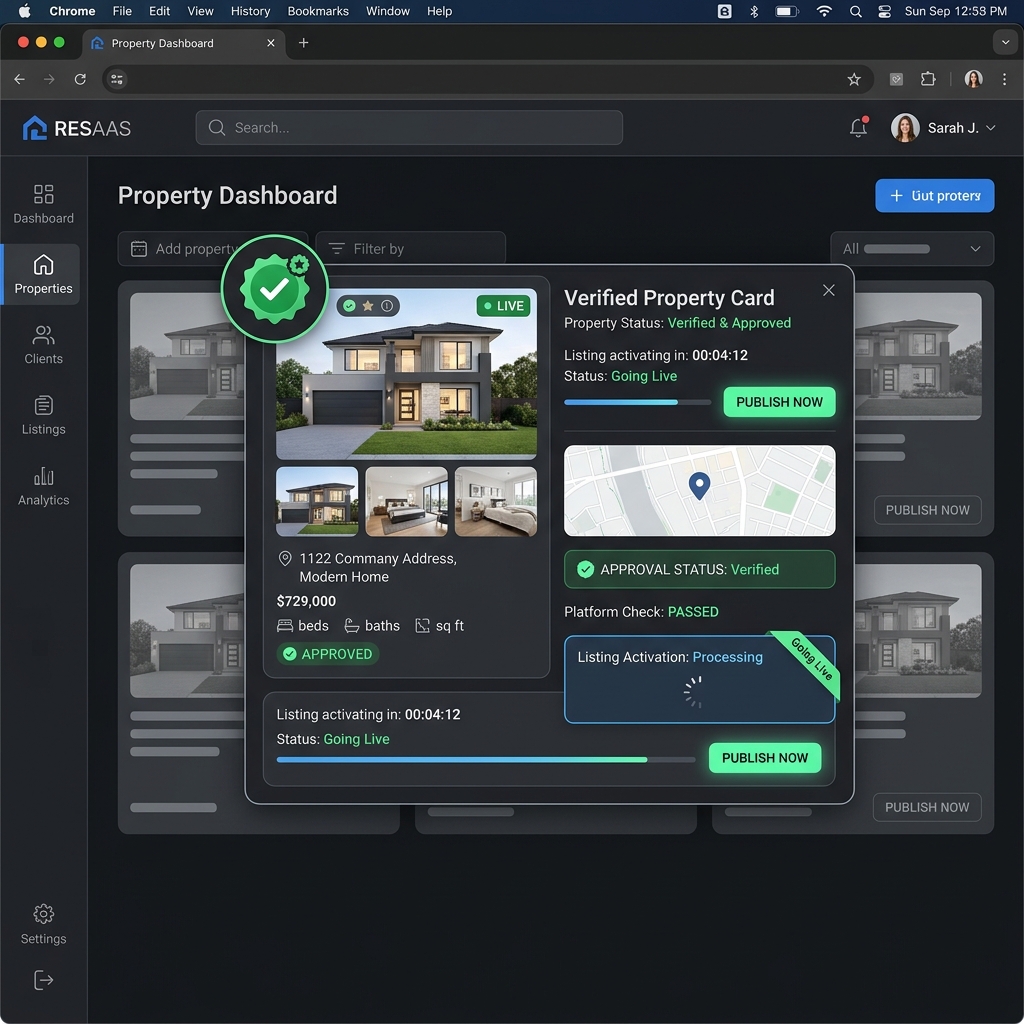Click the bottom listing activation progress bar
Image resolution: width=1024 pixels, height=1024 pixels.
[x=486, y=760]
